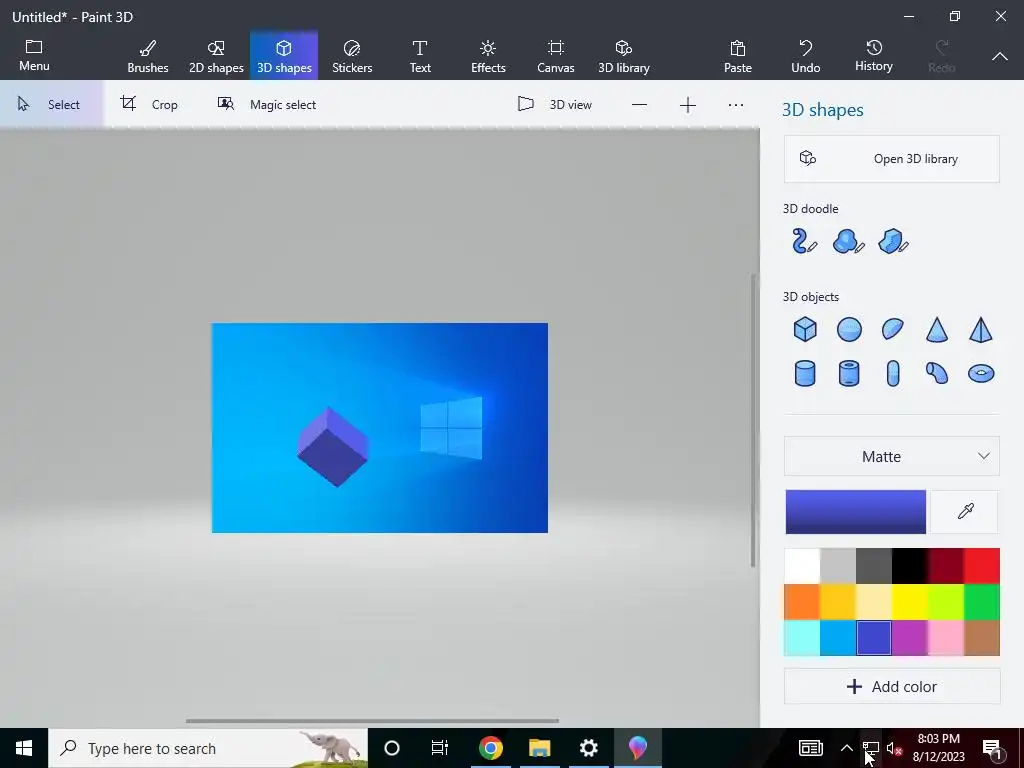Screen dimensions: 1024x768
Task: Open the History panel
Action: (874, 56)
